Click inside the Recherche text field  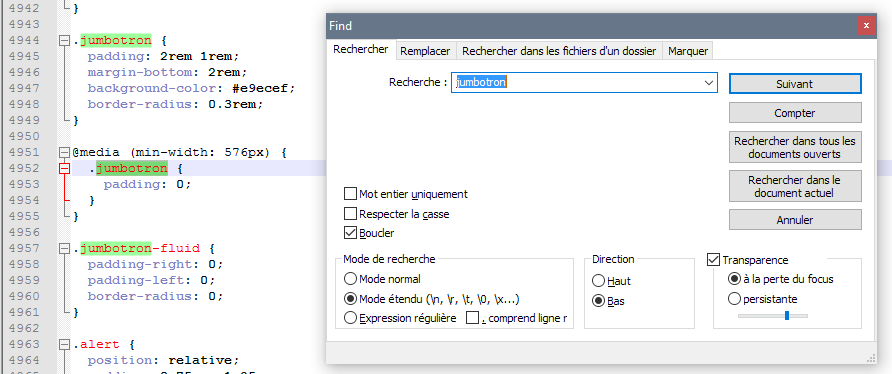[577, 83]
